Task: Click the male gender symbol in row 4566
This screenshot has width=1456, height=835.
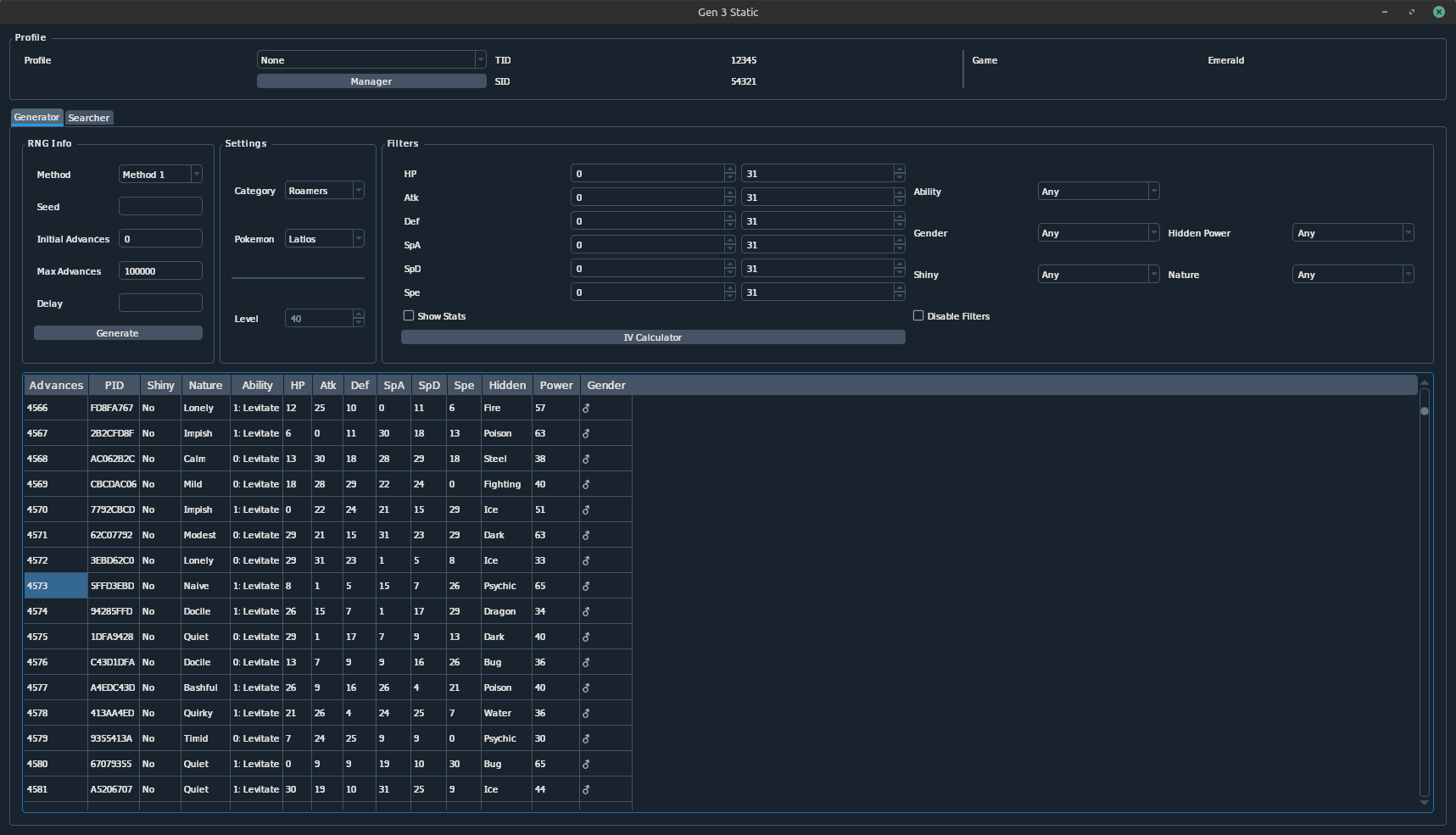Action: click(x=586, y=408)
